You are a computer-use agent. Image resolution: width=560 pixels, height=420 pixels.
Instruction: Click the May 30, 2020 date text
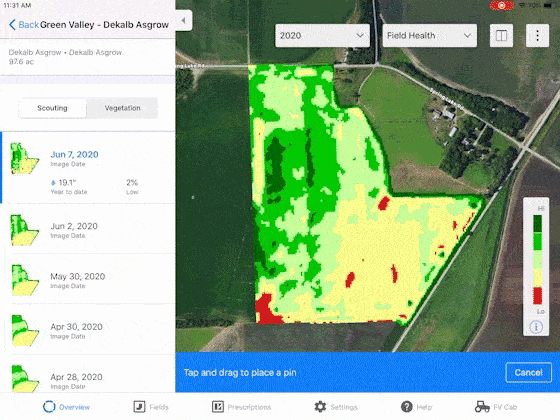78,276
